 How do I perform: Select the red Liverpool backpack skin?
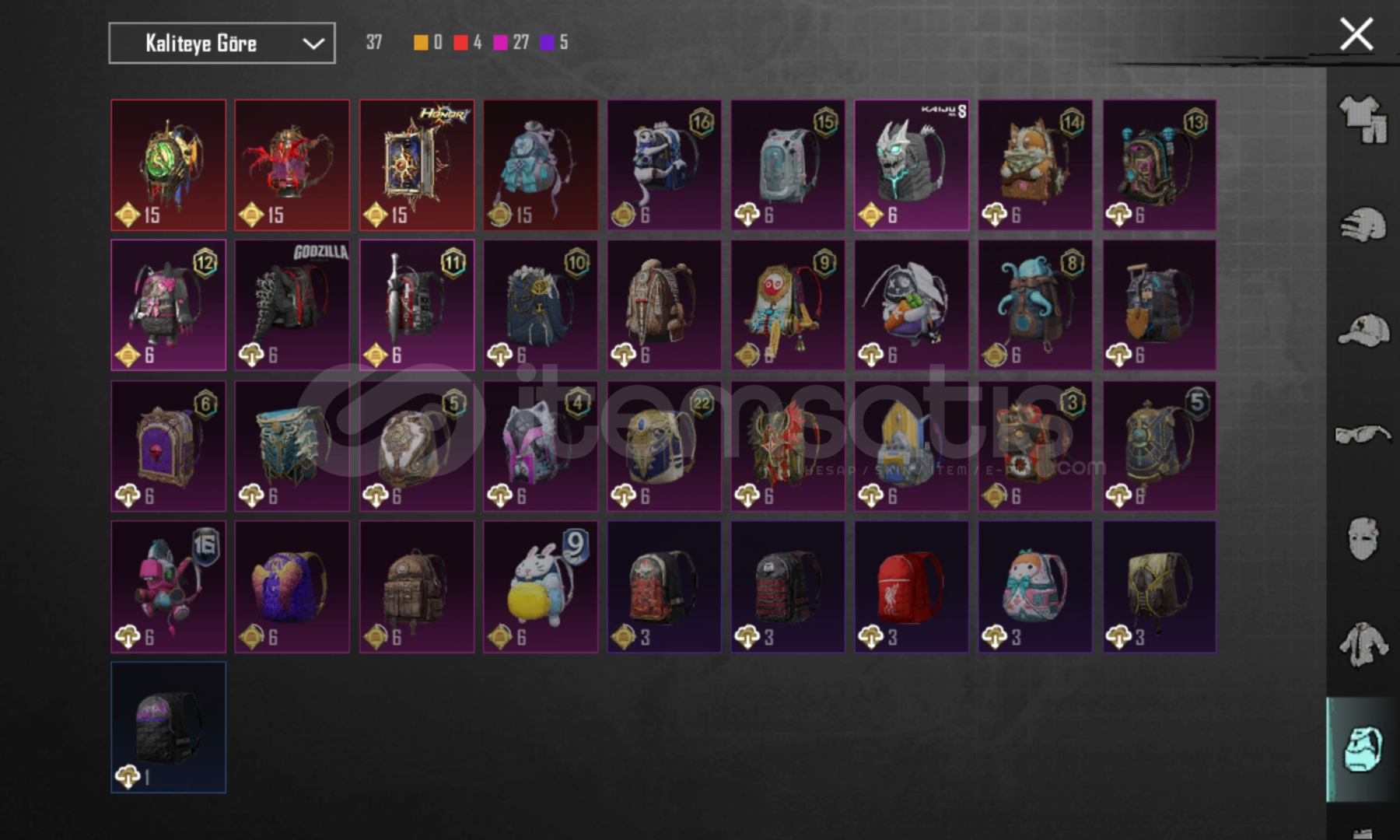912,586
